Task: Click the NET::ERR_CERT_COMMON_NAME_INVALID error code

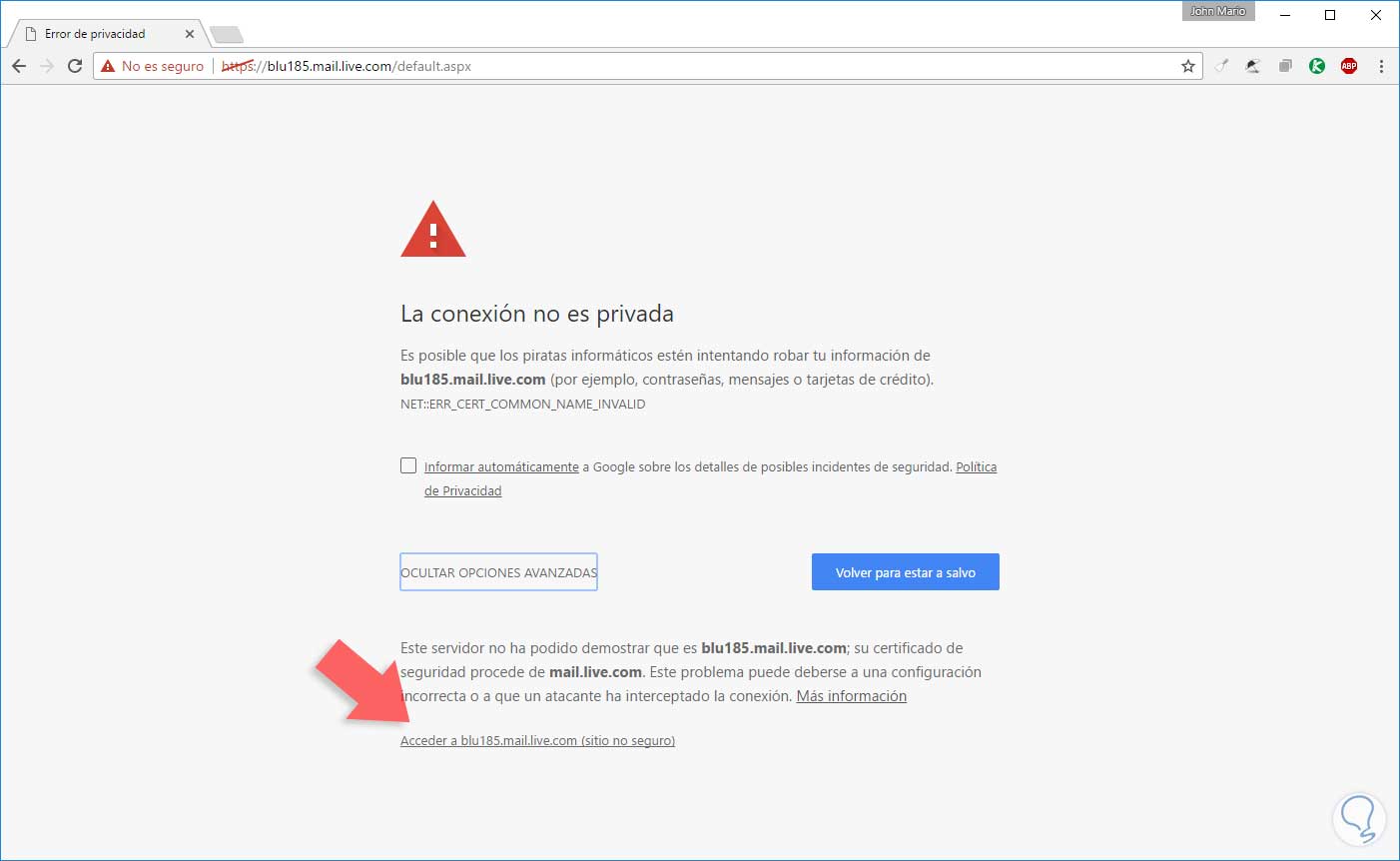Action: [523, 405]
